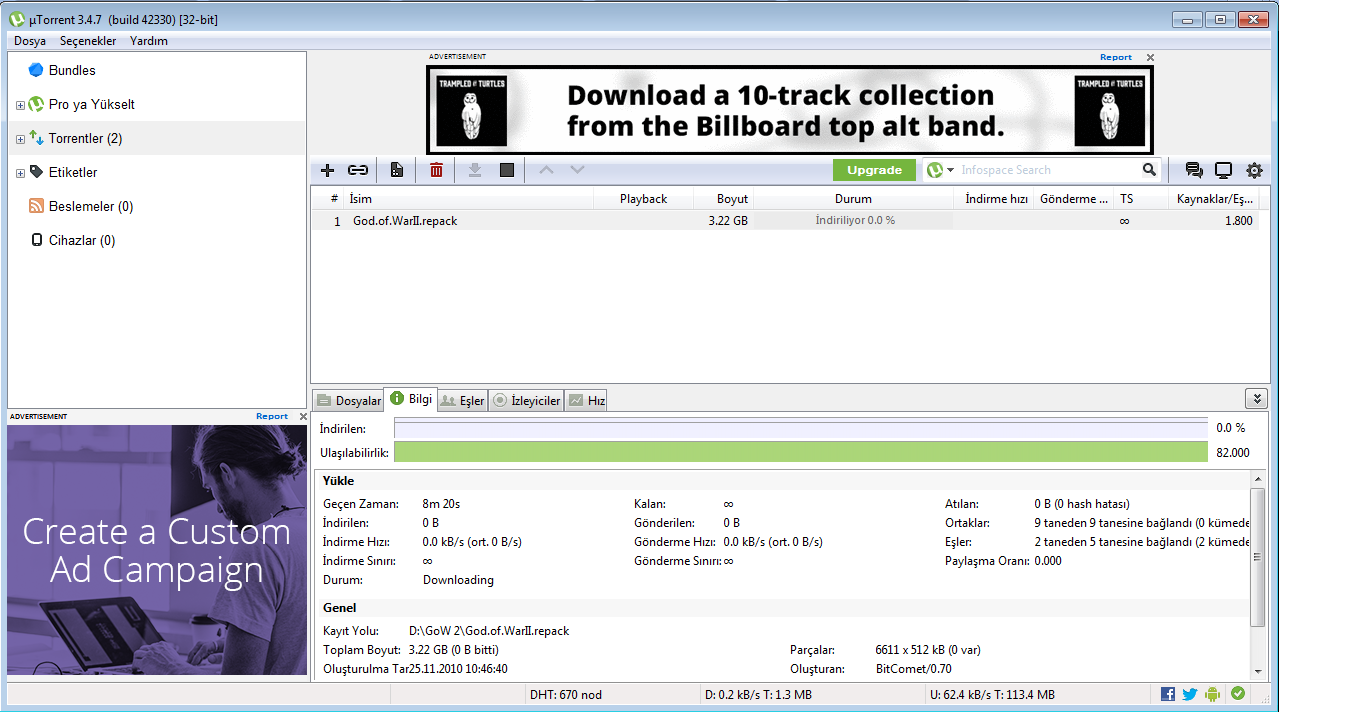Click the red Remove torrent trash icon
This screenshot has width=1360, height=712.
436,170
